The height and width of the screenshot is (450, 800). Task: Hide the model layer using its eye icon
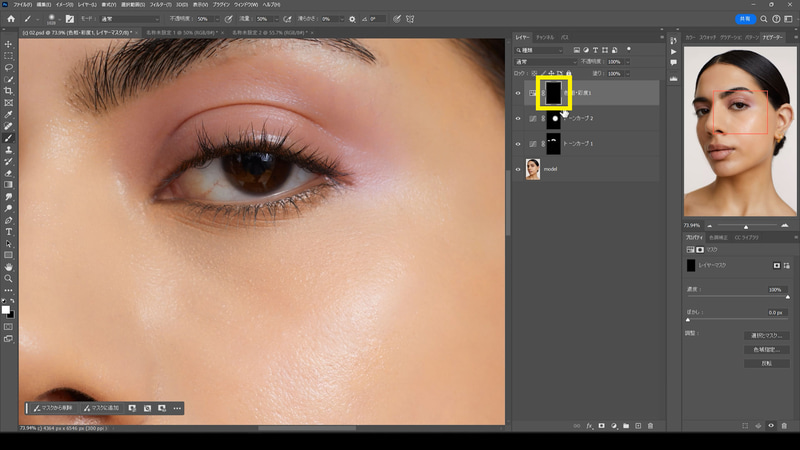point(518,170)
